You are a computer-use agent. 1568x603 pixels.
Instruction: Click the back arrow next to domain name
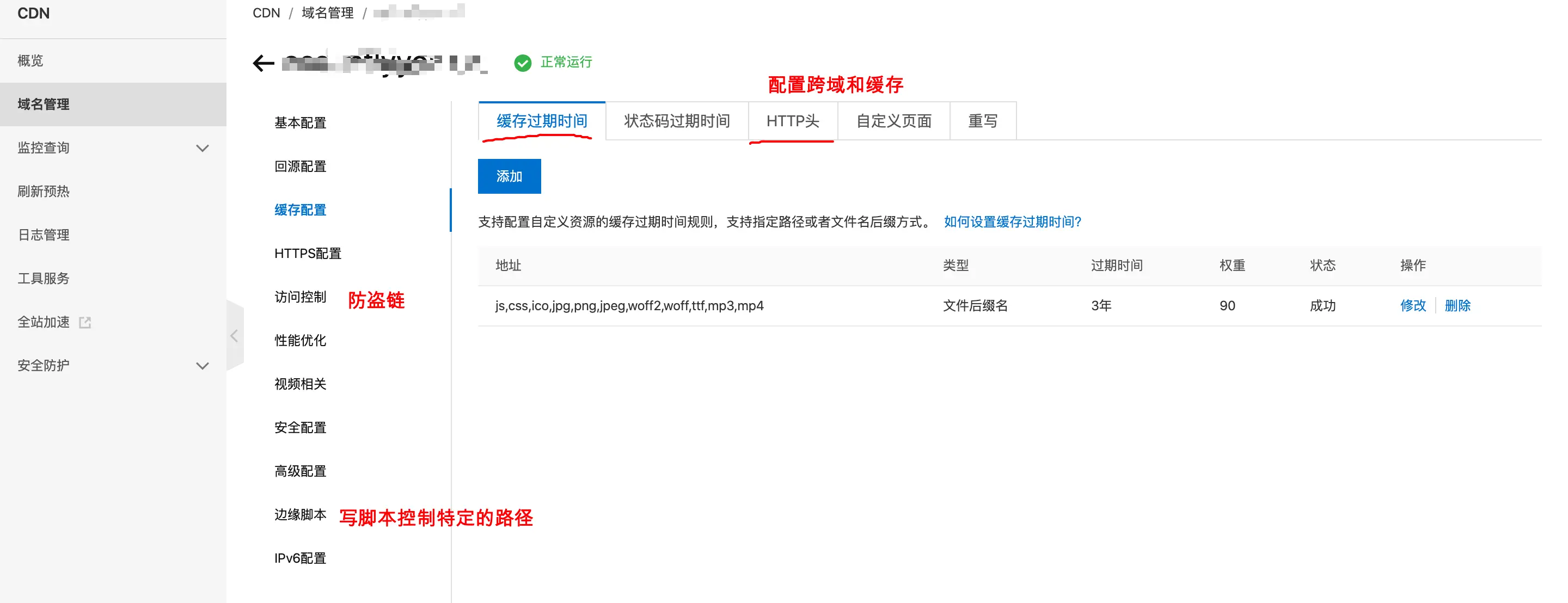tap(263, 63)
